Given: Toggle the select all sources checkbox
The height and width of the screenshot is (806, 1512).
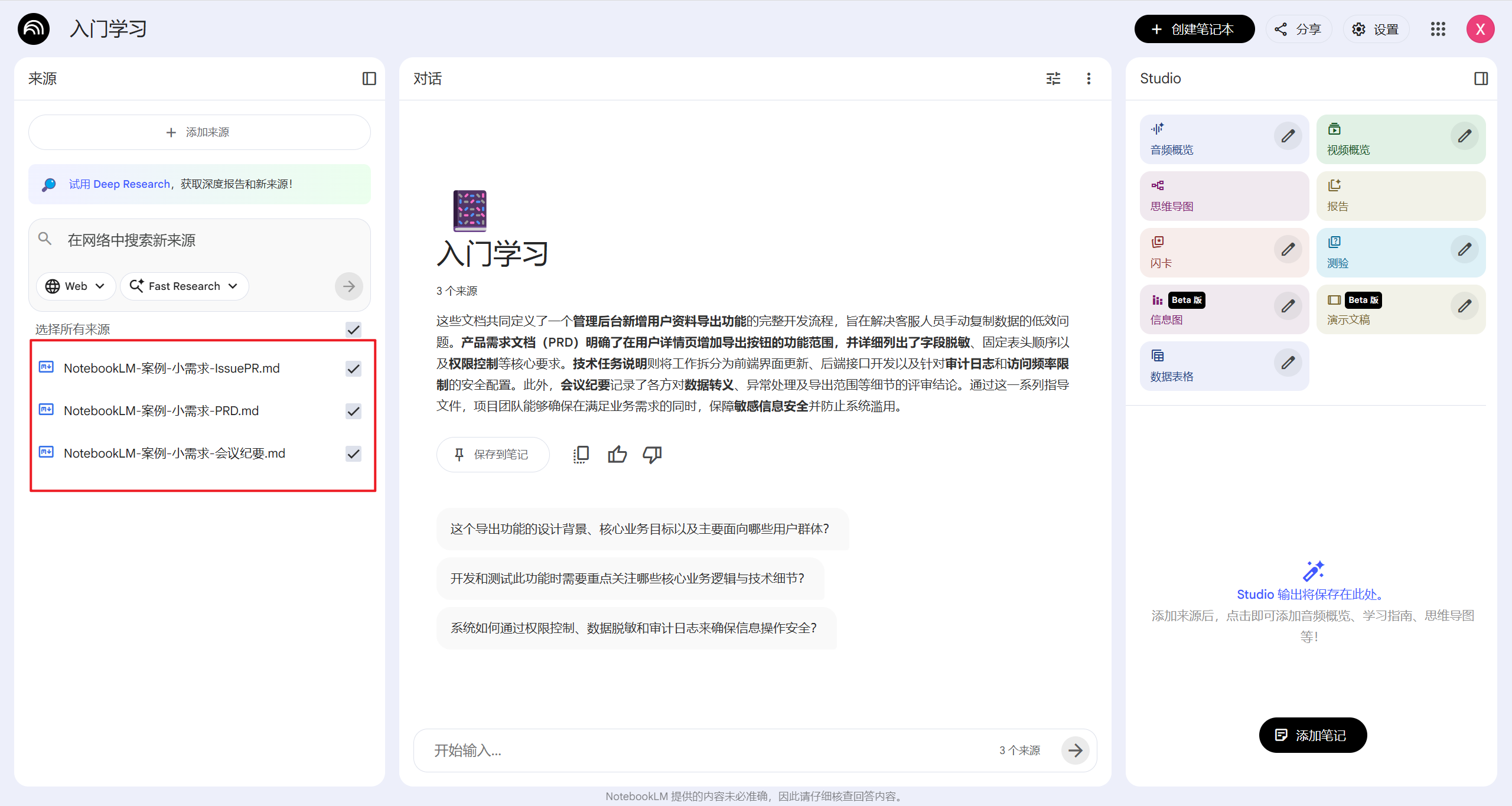Looking at the screenshot, I should tap(353, 329).
